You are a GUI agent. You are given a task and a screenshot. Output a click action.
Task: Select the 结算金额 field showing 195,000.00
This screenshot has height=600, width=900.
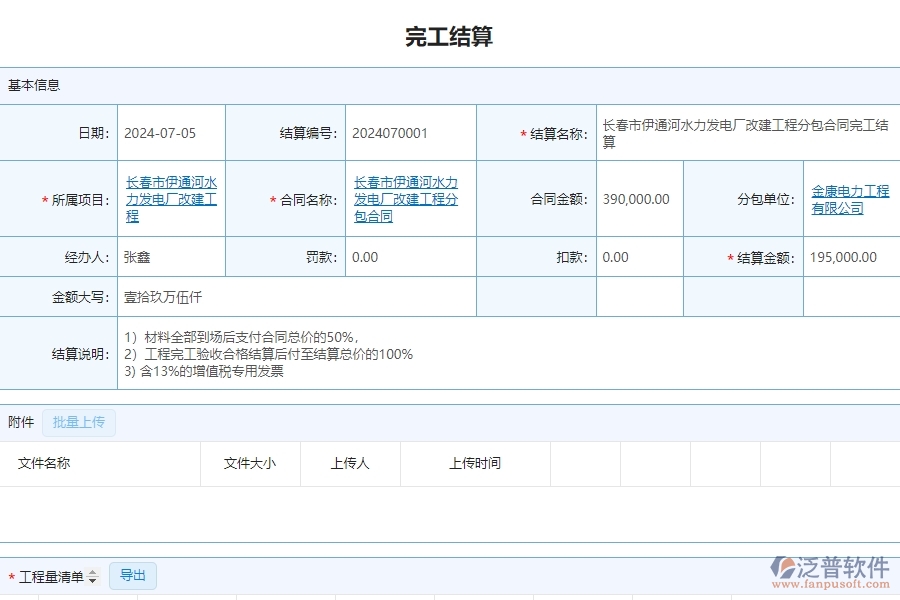pos(845,257)
